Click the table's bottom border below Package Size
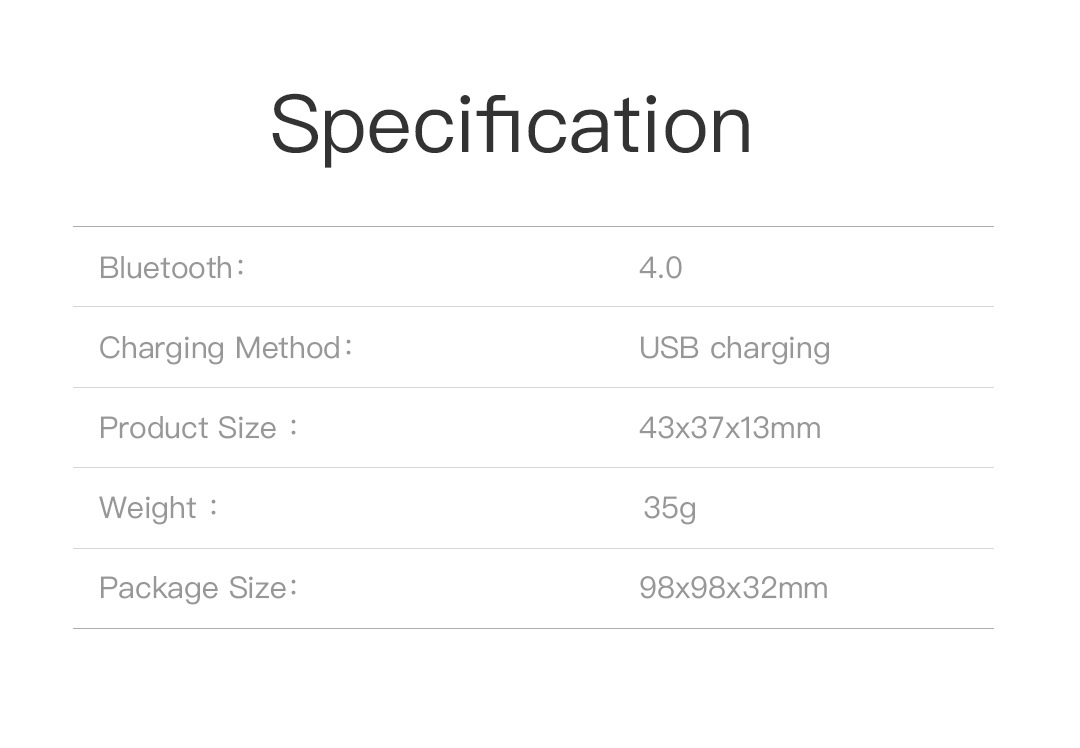Image resolution: width=1080 pixels, height=748 pixels. [x=533, y=628]
